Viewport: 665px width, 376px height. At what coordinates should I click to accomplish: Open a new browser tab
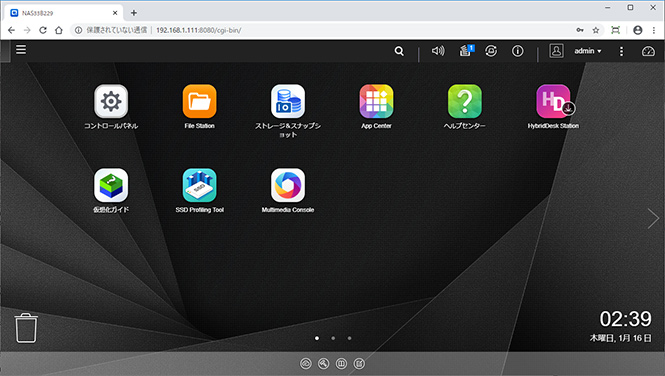134,13
